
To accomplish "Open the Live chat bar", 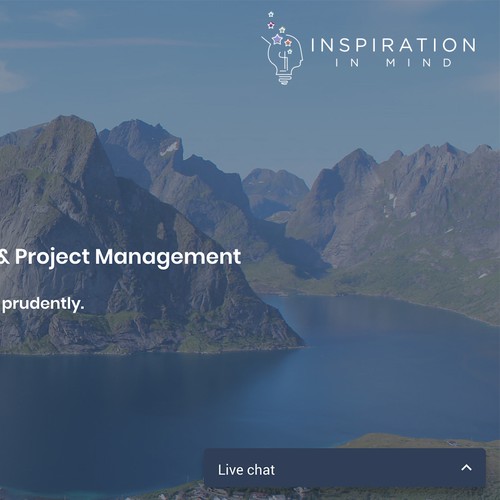I will pos(345,468).
